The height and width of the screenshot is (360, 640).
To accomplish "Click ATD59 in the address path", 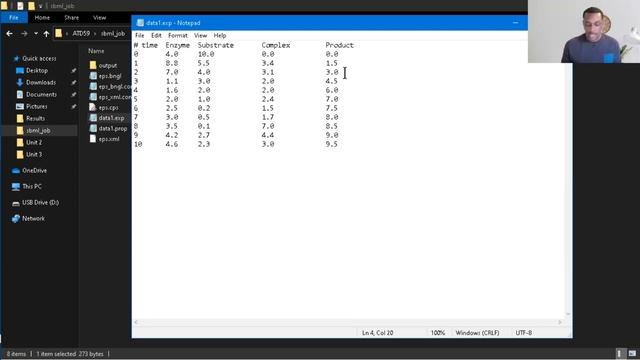I will click(x=81, y=33).
